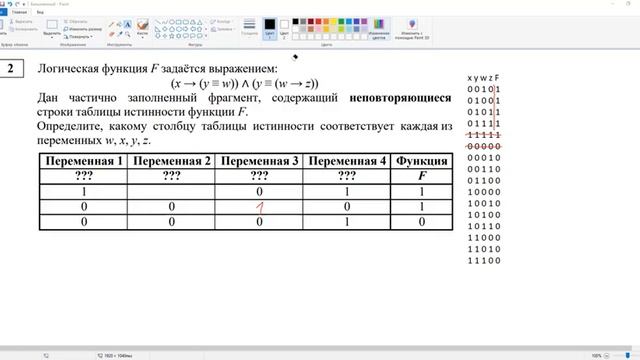640x360 pixels.
Task: Open the shape Outline dropdown
Action: [222, 22]
